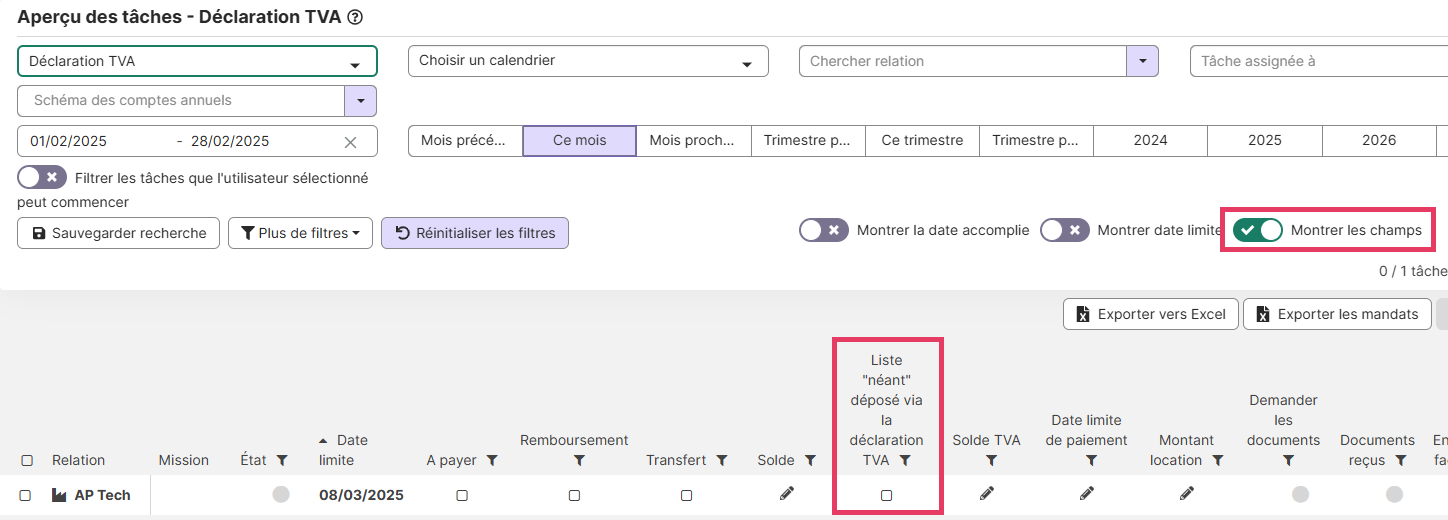
Task: Edit Date limite de paiement pencil icon
Action: (x=1087, y=493)
